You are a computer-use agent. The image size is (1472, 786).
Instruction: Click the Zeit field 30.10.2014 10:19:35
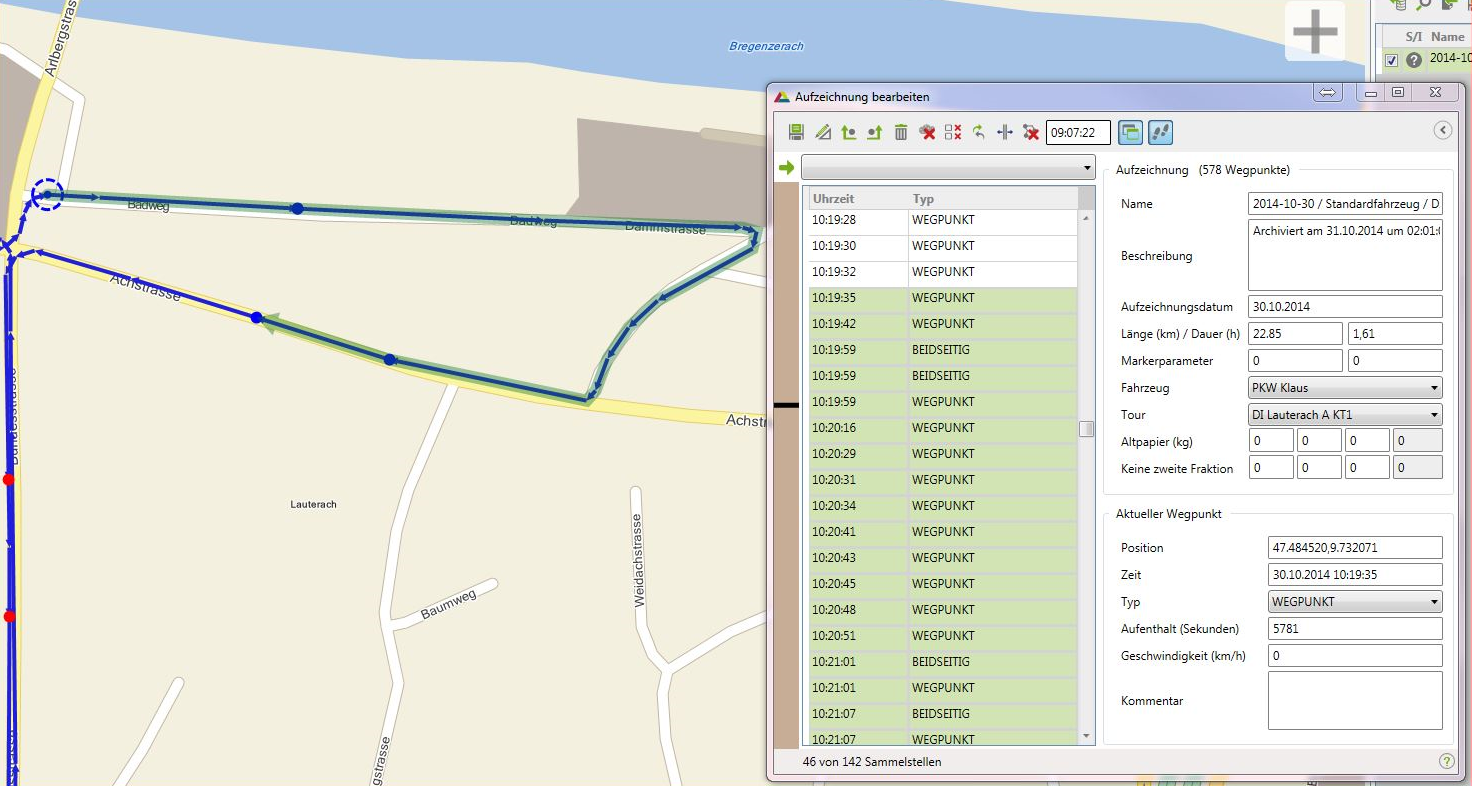pyautogui.click(x=1355, y=575)
